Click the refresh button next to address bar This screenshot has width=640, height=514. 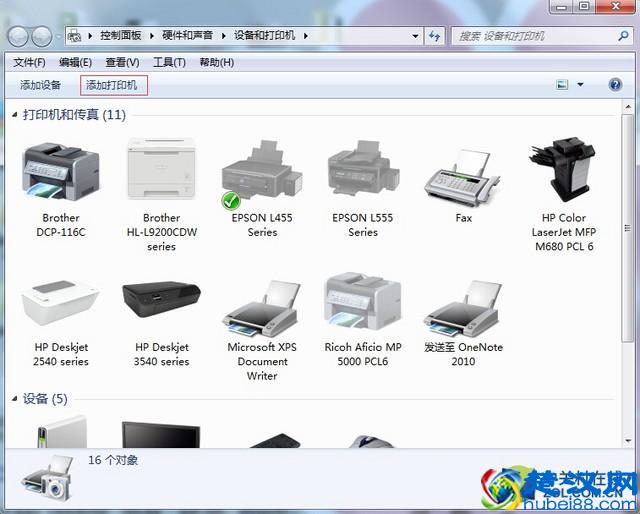click(x=434, y=36)
